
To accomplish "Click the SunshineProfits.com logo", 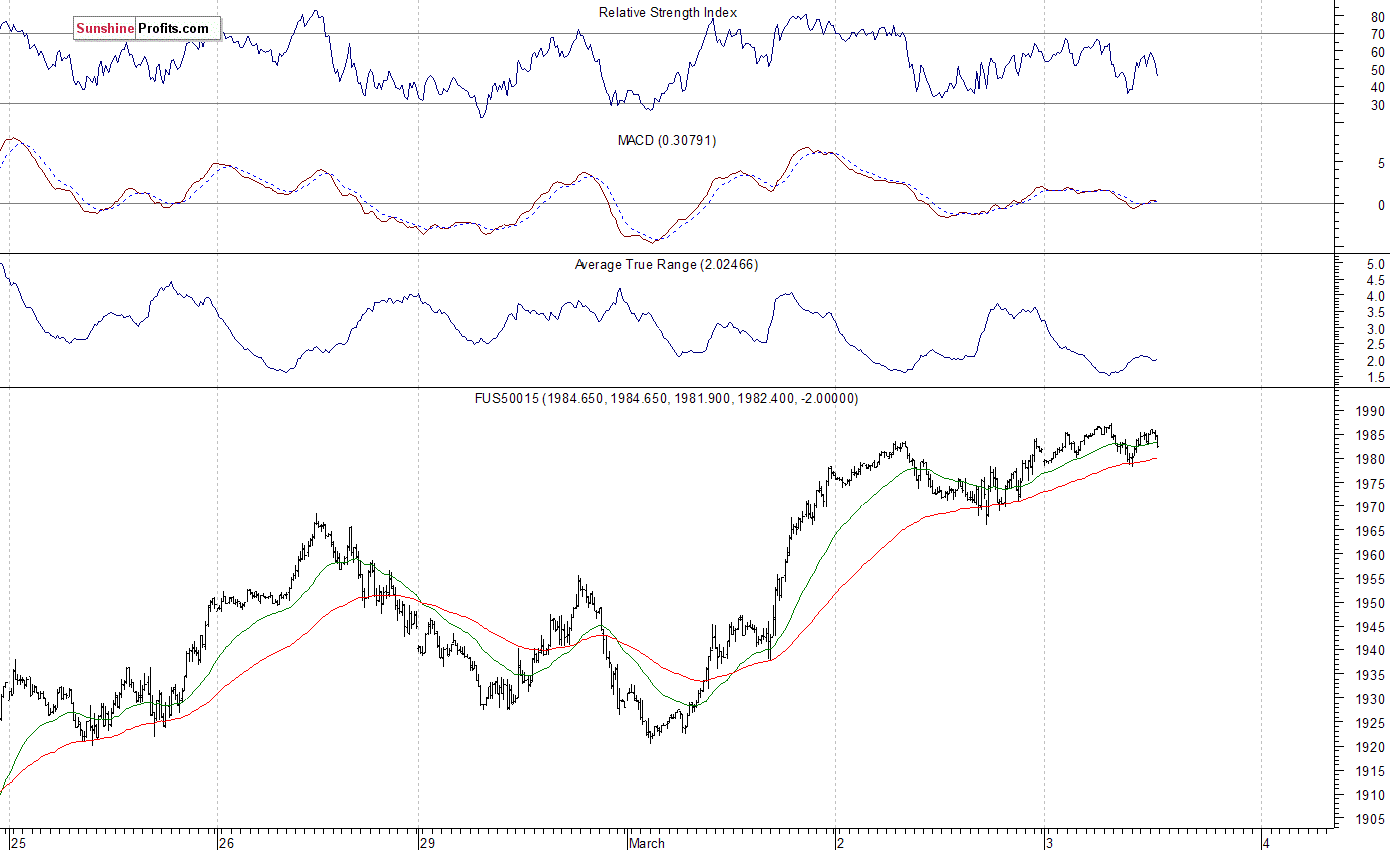I will [146, 29].
